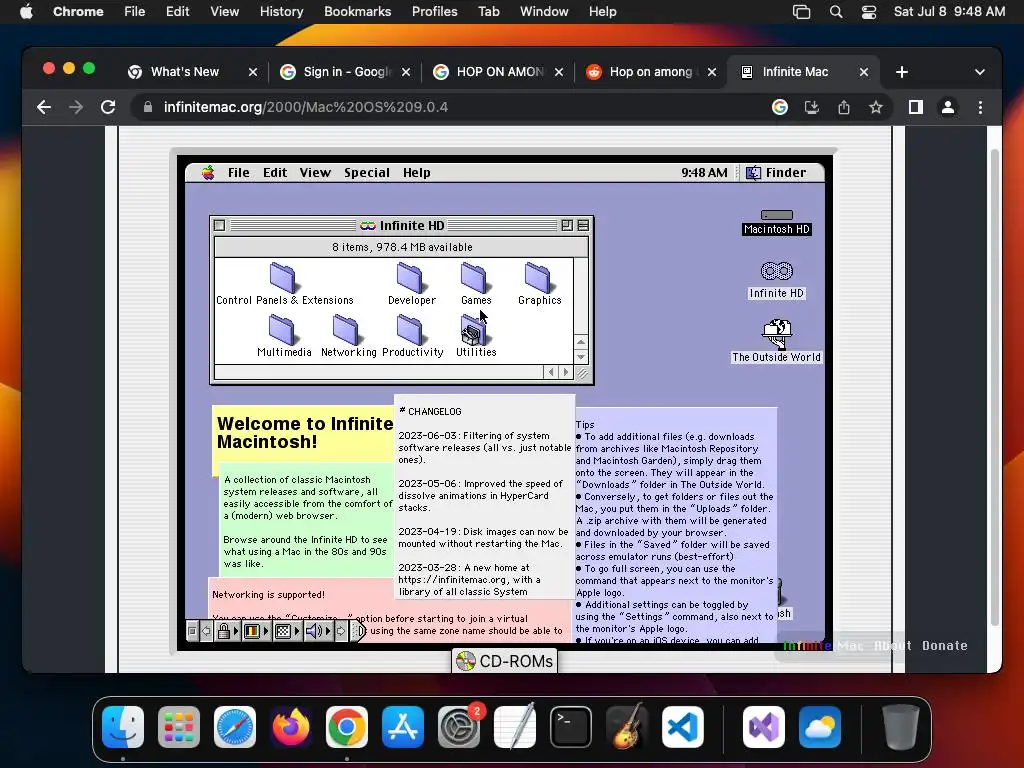Click the Infinite HD window scroll down arrow
The image size is (1024, 768).
(581, 357)
